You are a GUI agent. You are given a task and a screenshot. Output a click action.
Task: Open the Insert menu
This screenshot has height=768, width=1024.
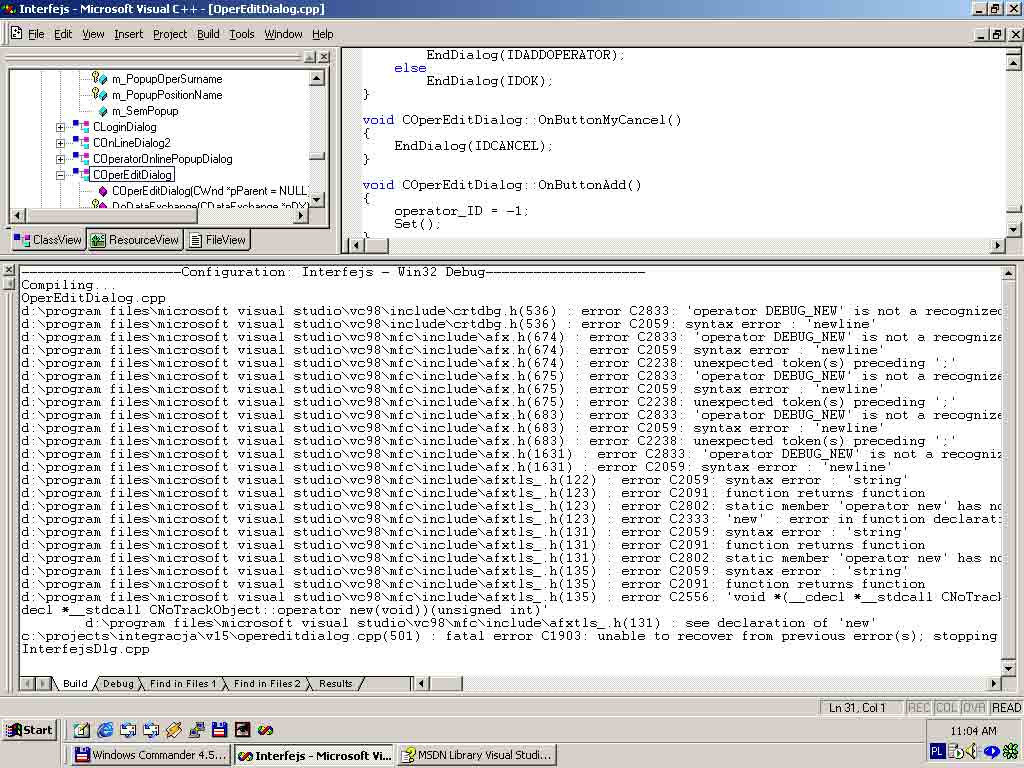click(x=128, y=34)
